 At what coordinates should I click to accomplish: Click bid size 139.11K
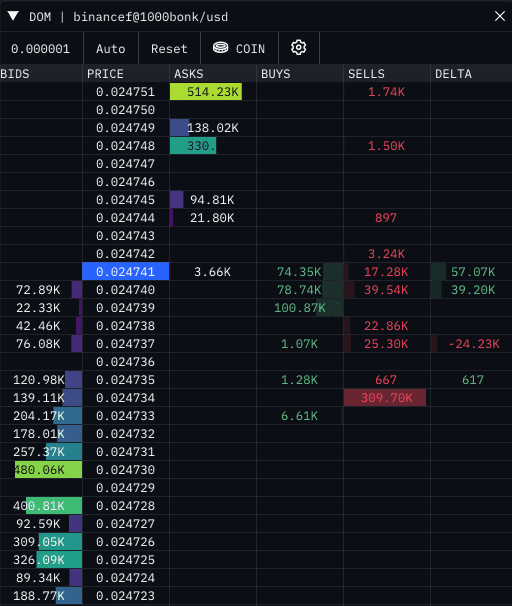tap(39, 398)
